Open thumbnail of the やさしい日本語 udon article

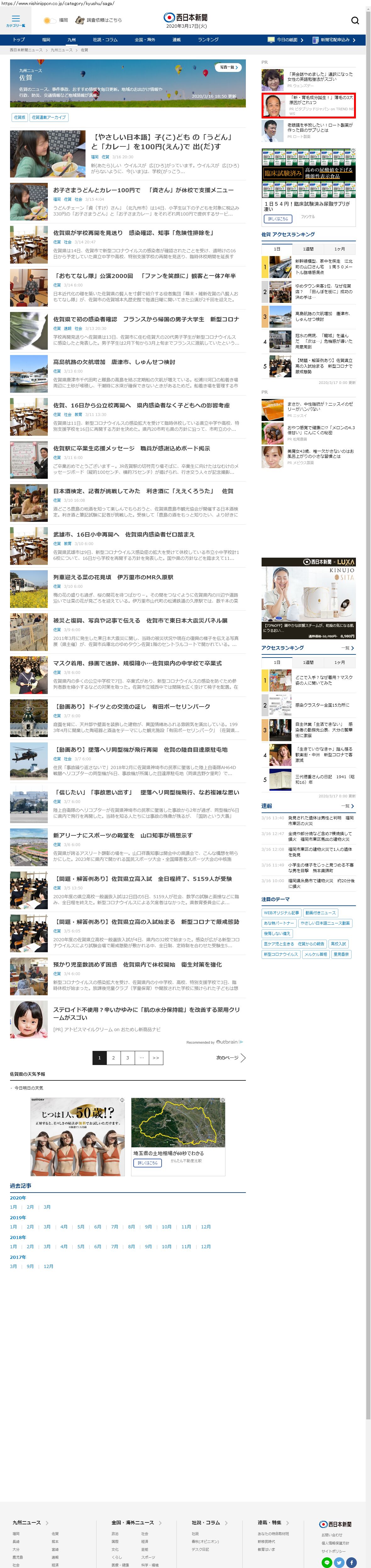(47, 154)
